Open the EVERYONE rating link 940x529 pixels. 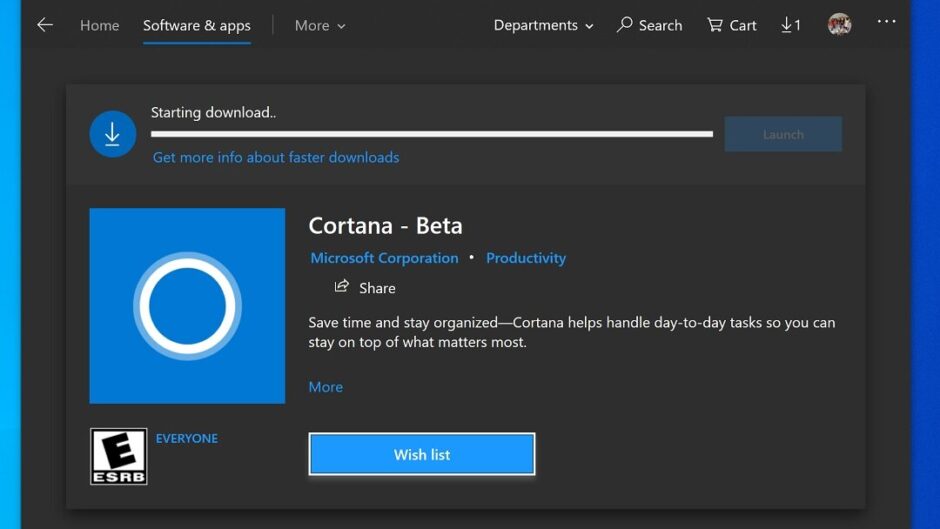(187, 438)
